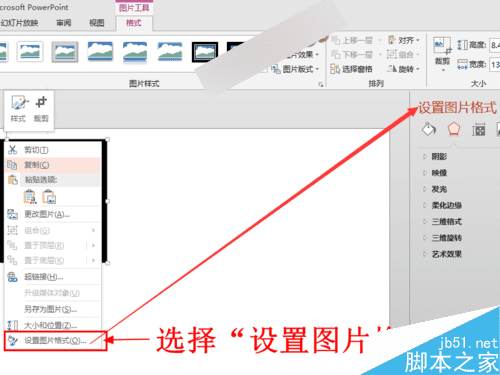This screenshot has height=375, width=500.
Task: Click 下移一层 send backward button
Action: [352, 54]
